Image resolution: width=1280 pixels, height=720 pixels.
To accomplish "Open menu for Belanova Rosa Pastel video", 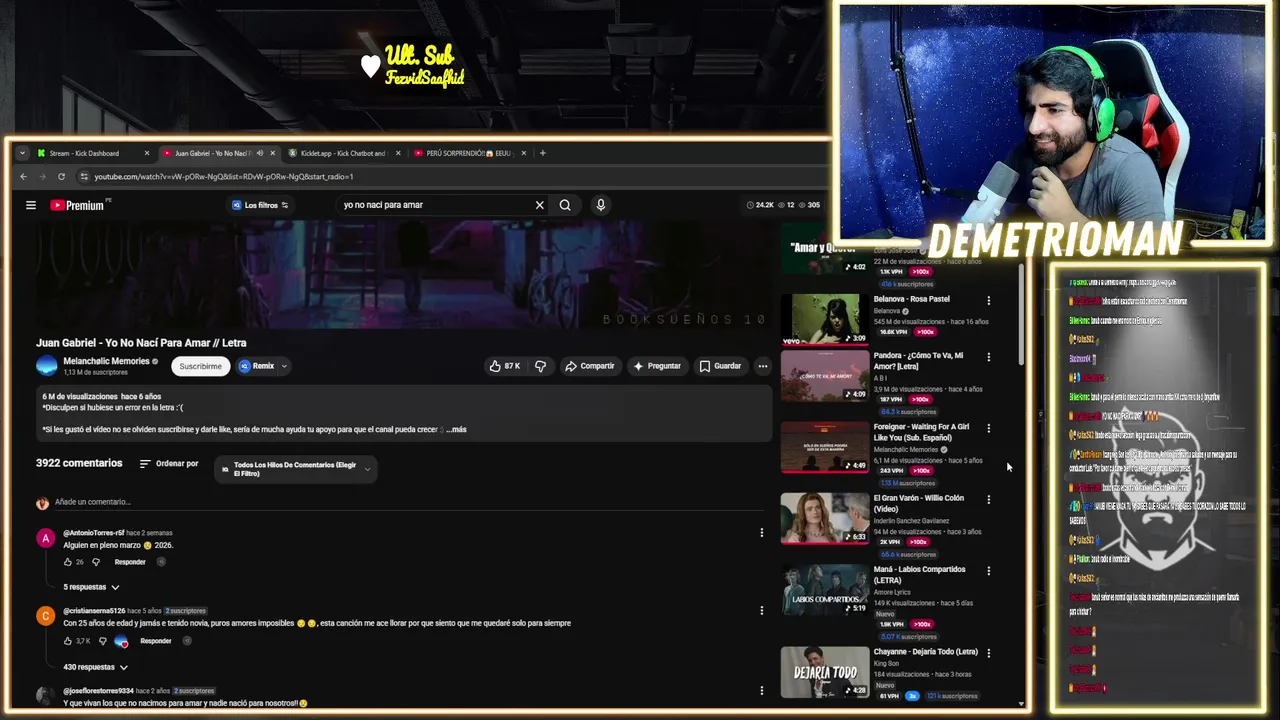I will (988, 300).
